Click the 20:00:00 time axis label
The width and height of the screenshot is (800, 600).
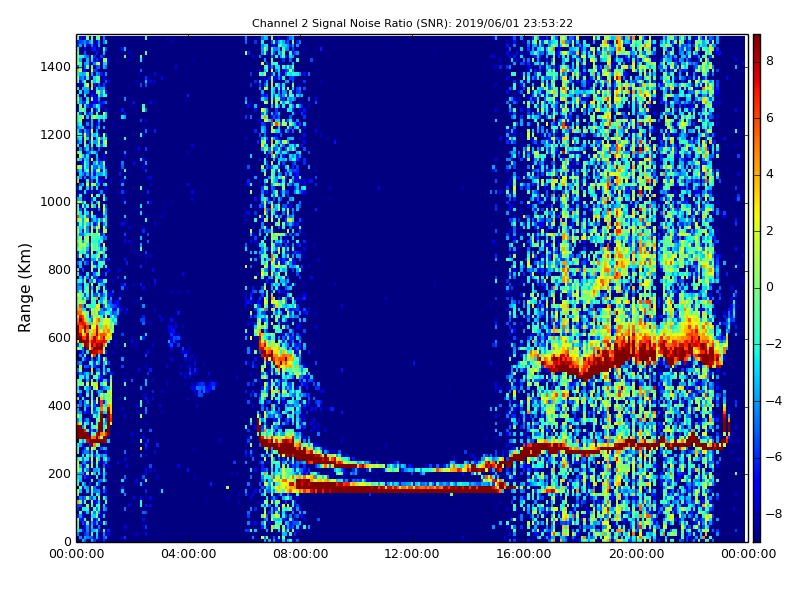click(x=636, y=554)
